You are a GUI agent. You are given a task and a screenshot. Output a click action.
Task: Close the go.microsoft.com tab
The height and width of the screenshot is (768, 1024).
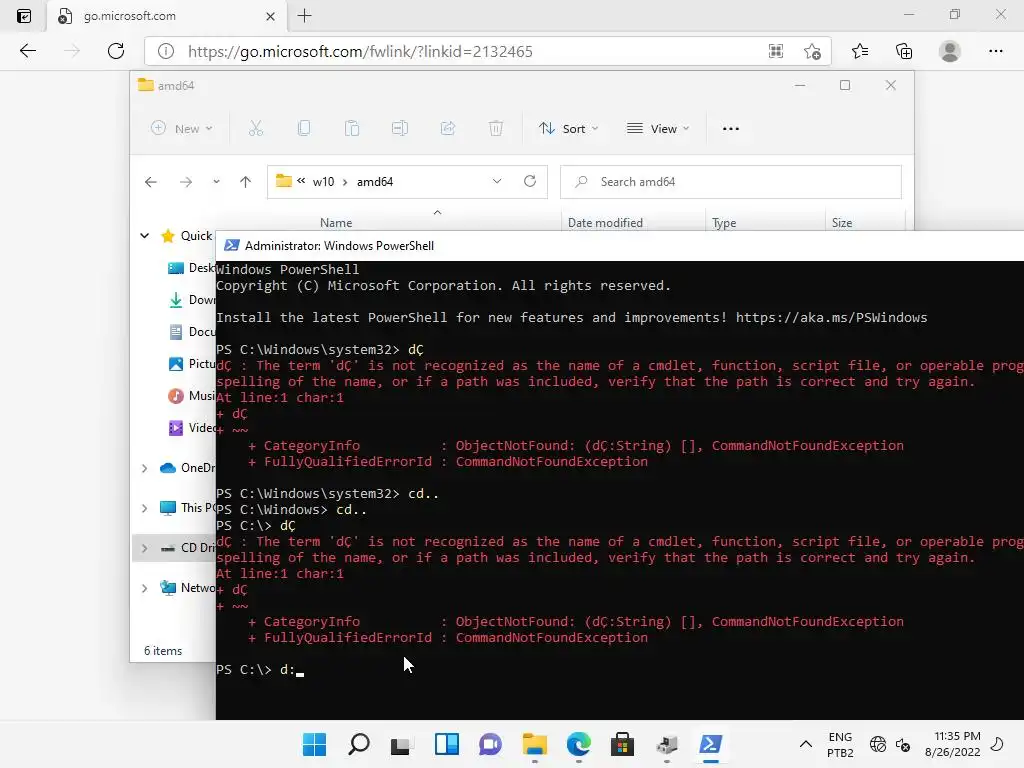click(x=270, y=16)
